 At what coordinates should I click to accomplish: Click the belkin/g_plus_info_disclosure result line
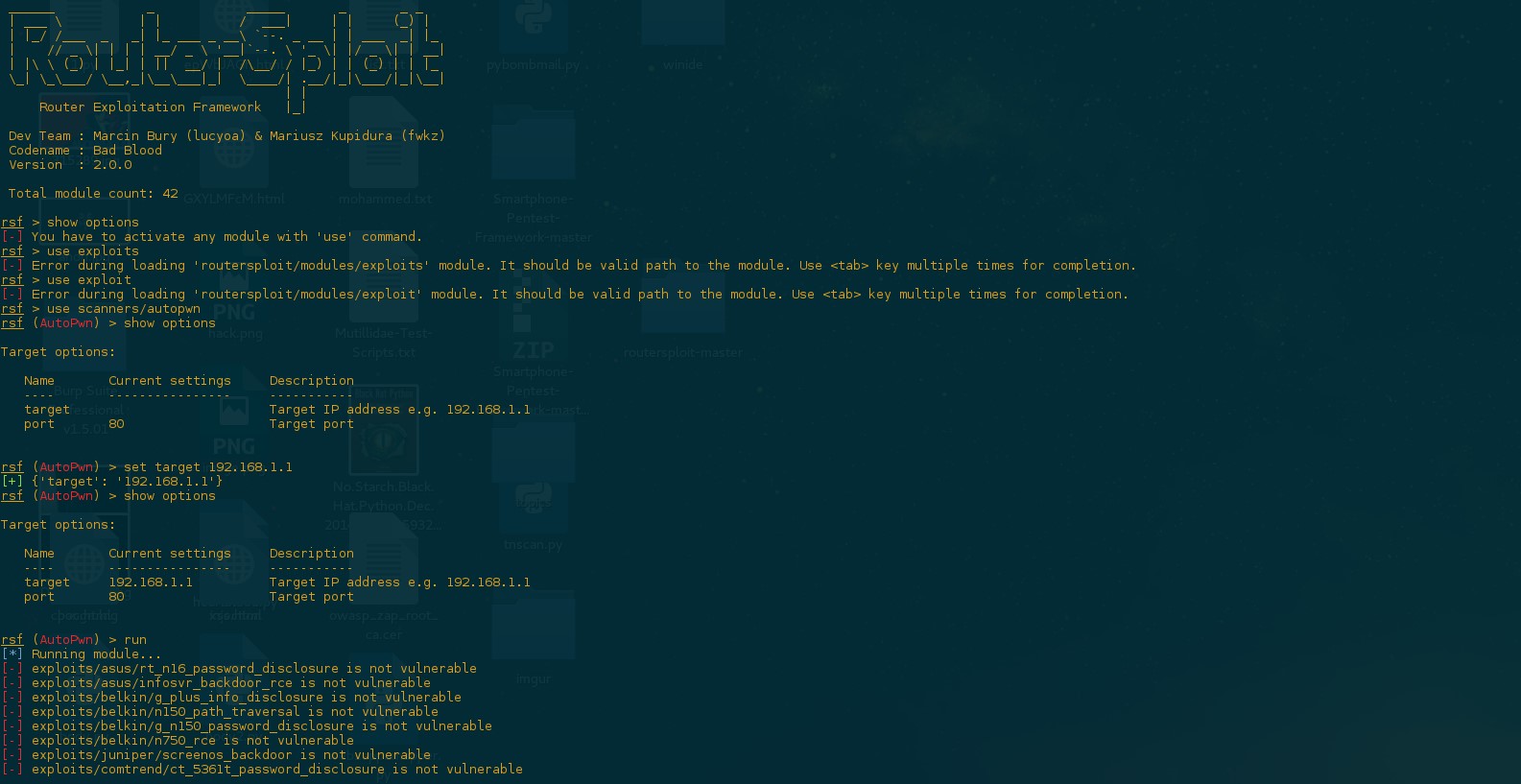click(231, 698)
